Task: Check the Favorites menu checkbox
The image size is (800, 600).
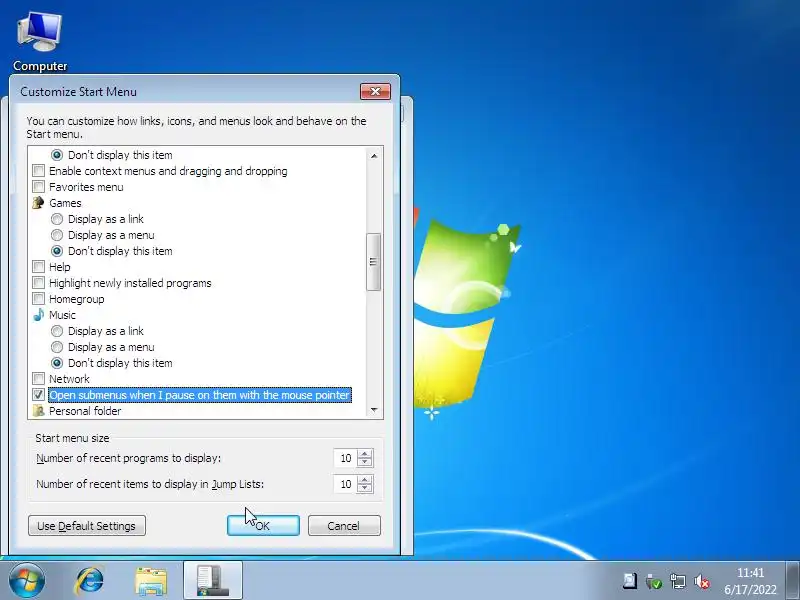Action: click(38, 187)
